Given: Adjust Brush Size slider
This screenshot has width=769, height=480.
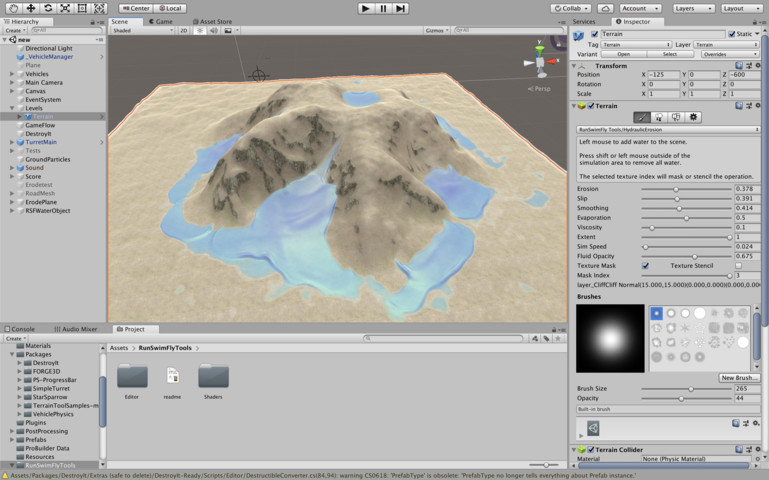Looking at the screenshot, I should coord(686,389).
